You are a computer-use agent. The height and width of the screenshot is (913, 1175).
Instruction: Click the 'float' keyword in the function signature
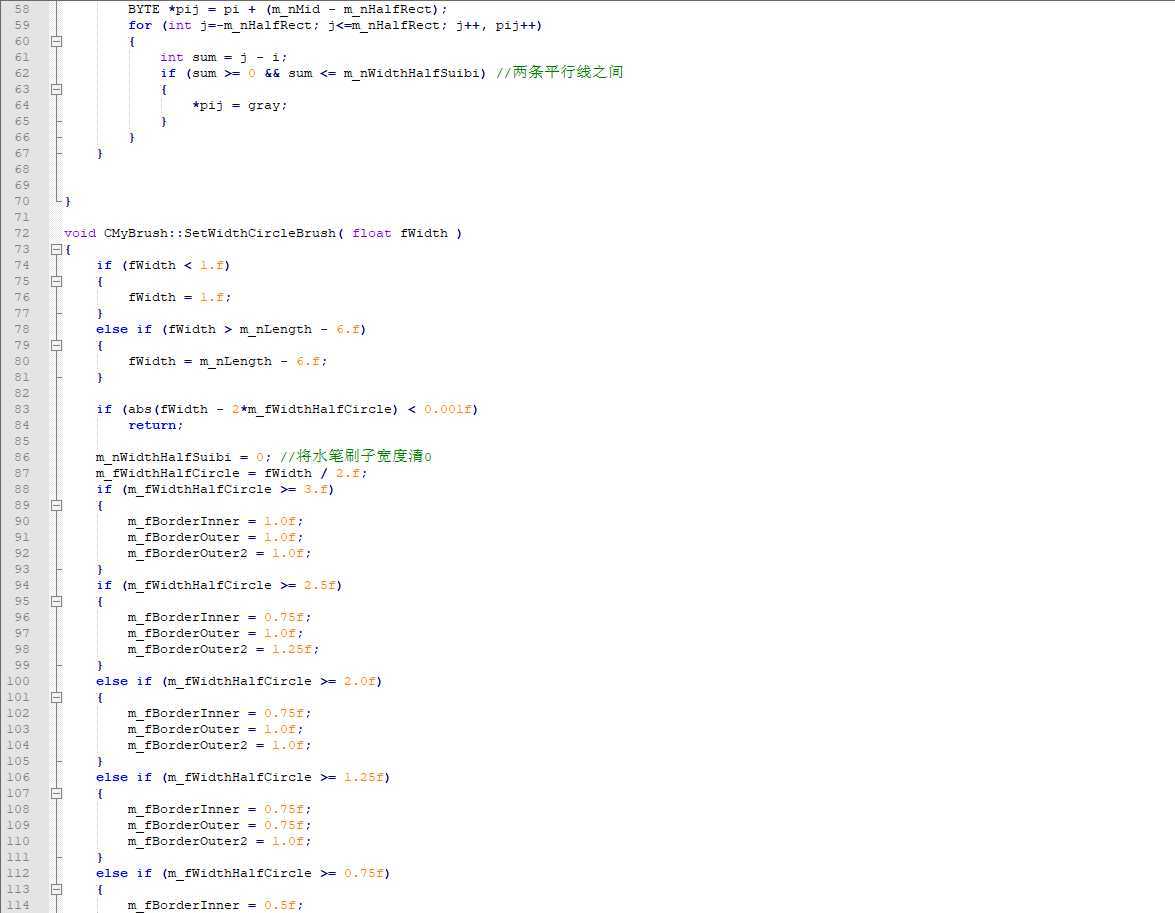pos(372,233)
